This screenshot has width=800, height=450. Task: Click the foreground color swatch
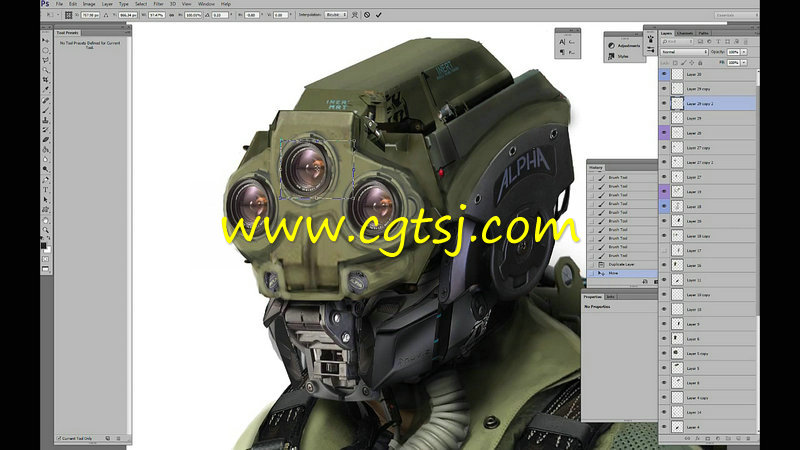[x=44, y=246]
